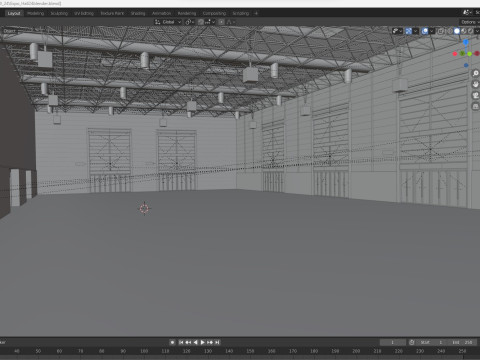Click the zoom viewport magnifier icon
This screenshot has width=480, height=360.
(475, 73)
